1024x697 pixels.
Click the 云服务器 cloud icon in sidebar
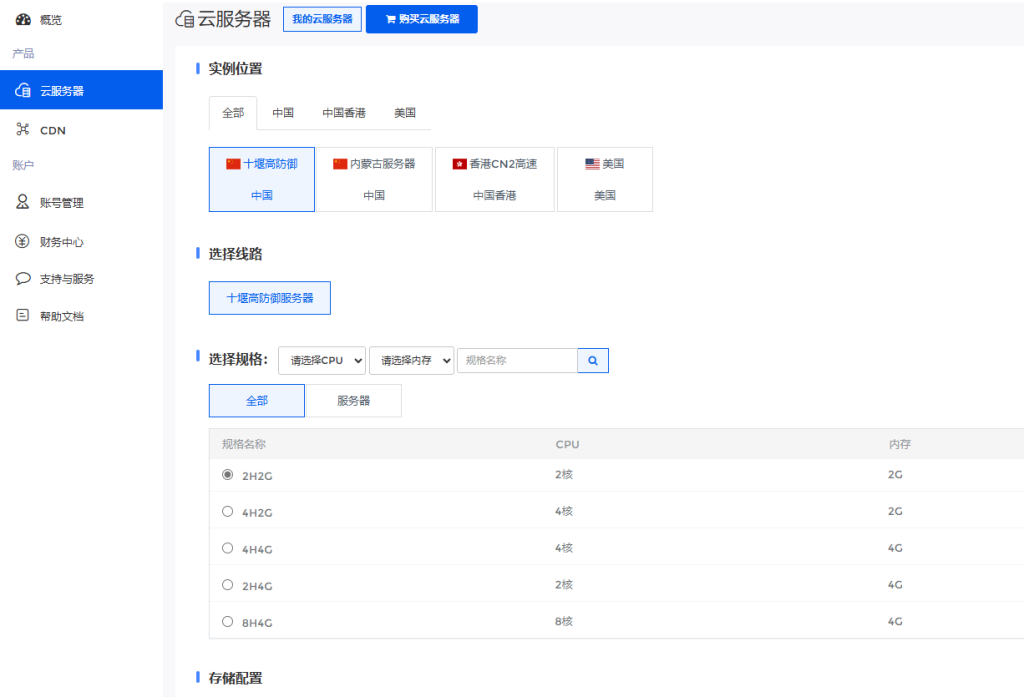click(23, 91)
